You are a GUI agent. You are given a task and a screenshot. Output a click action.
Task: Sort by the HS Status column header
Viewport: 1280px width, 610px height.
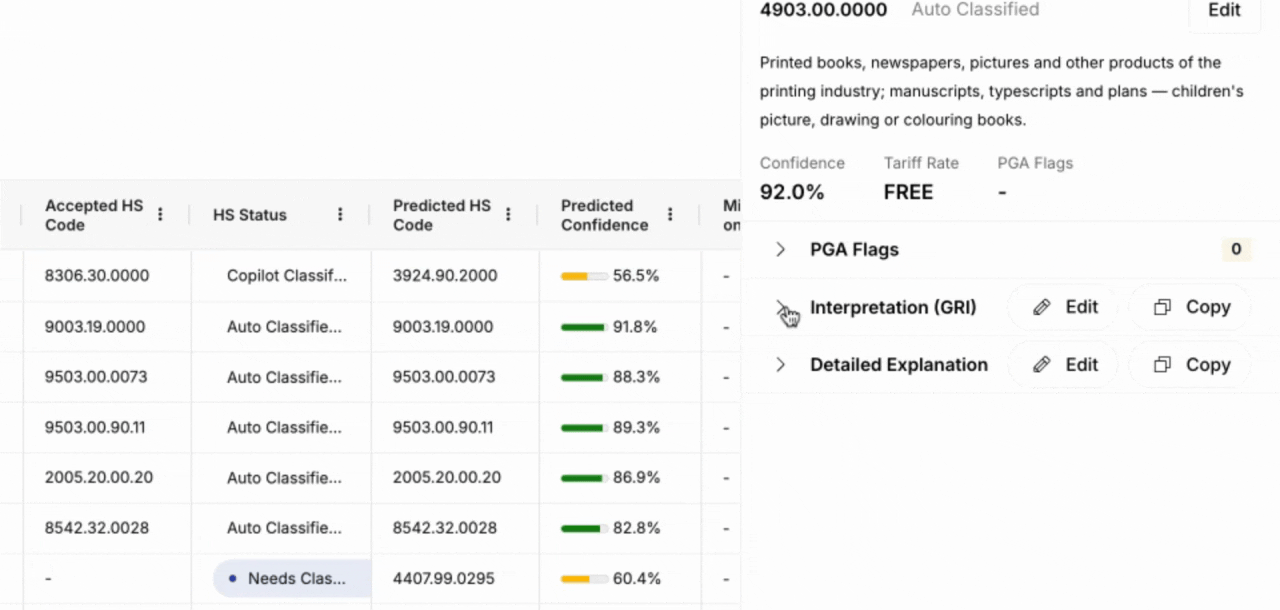(250, 215)
